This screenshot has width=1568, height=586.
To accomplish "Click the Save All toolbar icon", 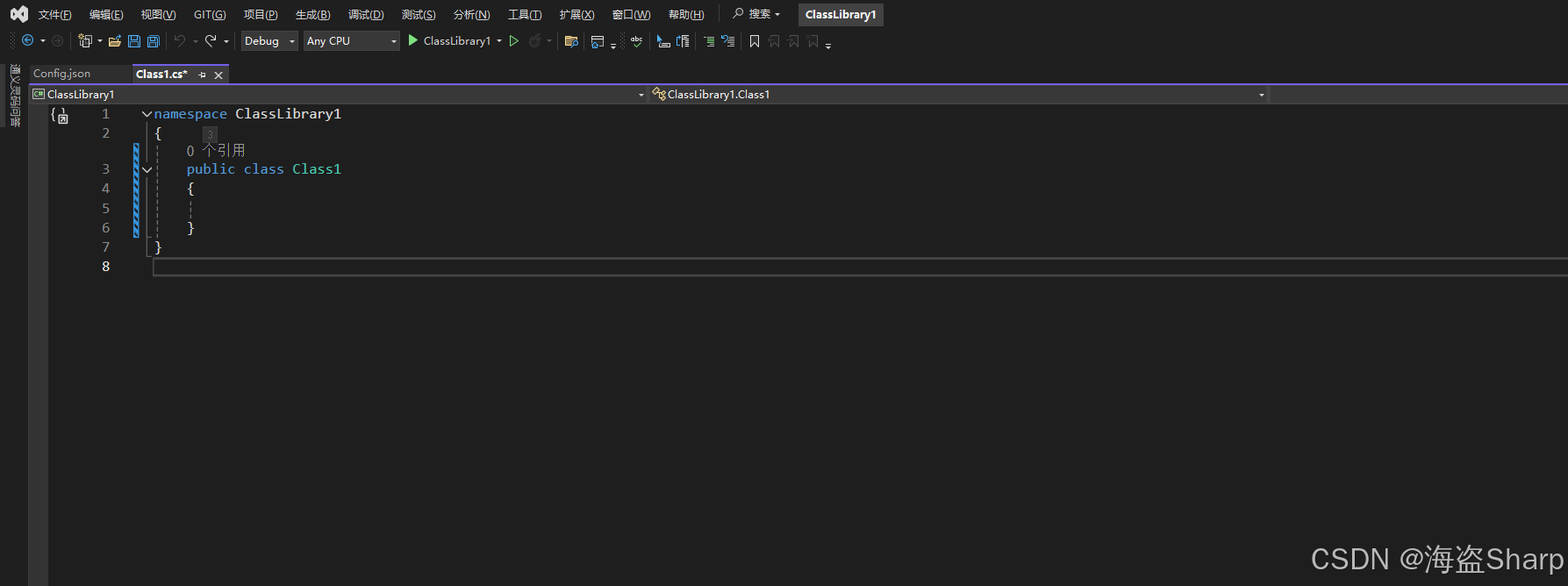I will (154, 41).
